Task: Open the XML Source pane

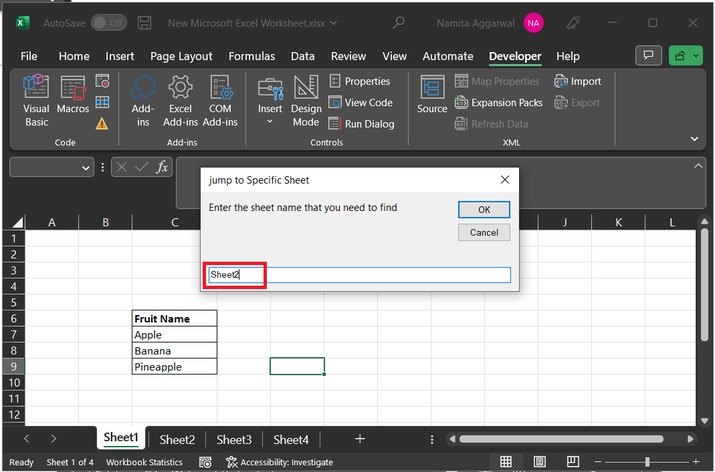Action: [432, 100]
